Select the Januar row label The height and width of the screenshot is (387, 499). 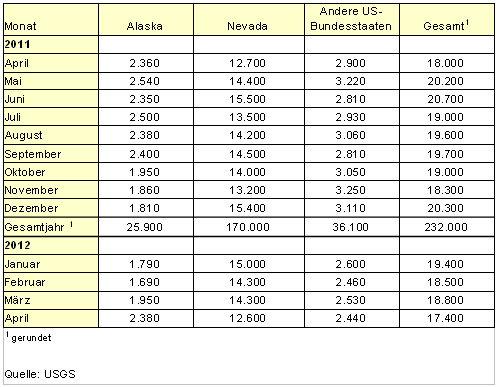coord(22,264)
